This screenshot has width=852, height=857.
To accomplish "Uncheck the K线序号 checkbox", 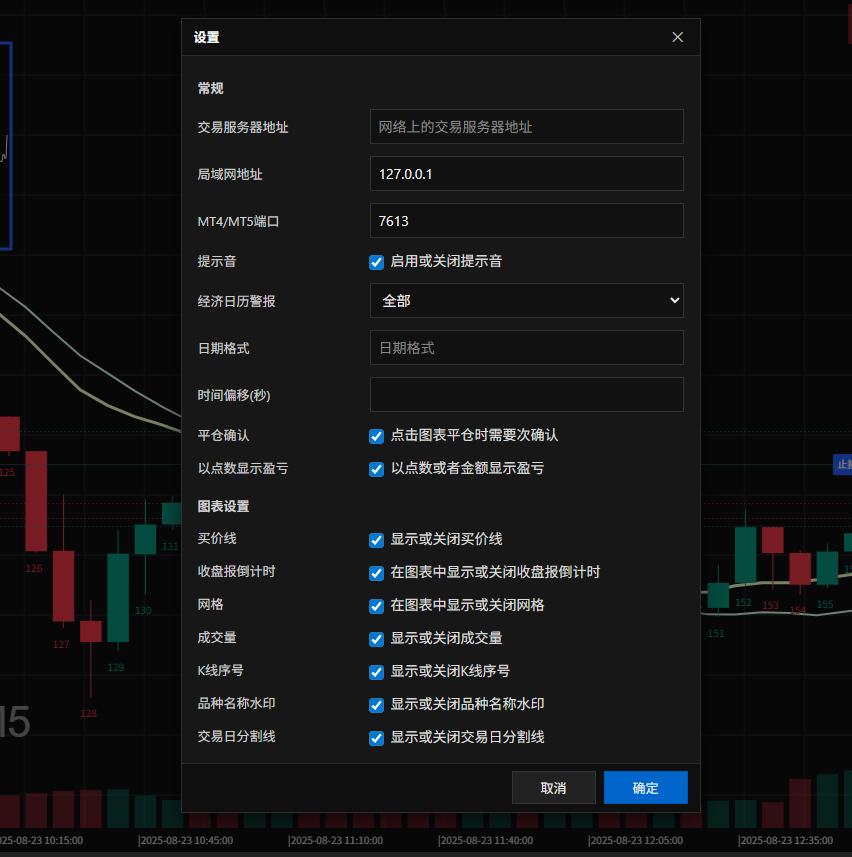I will 377,672.
